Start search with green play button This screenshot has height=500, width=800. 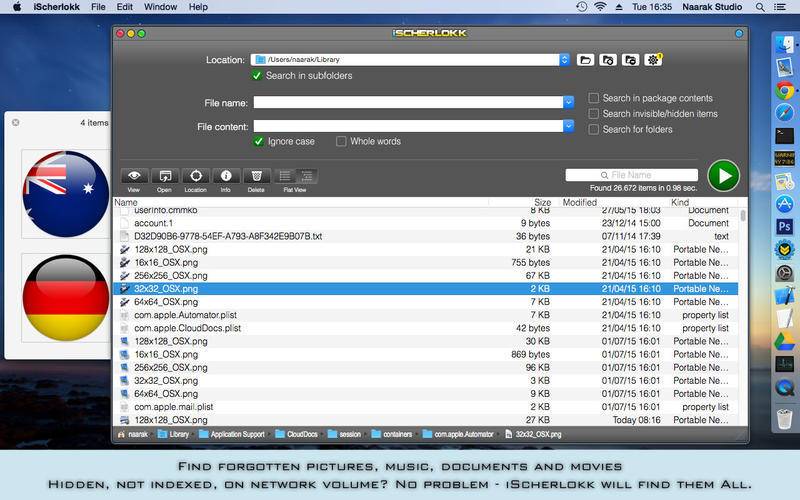coord(723,176)
